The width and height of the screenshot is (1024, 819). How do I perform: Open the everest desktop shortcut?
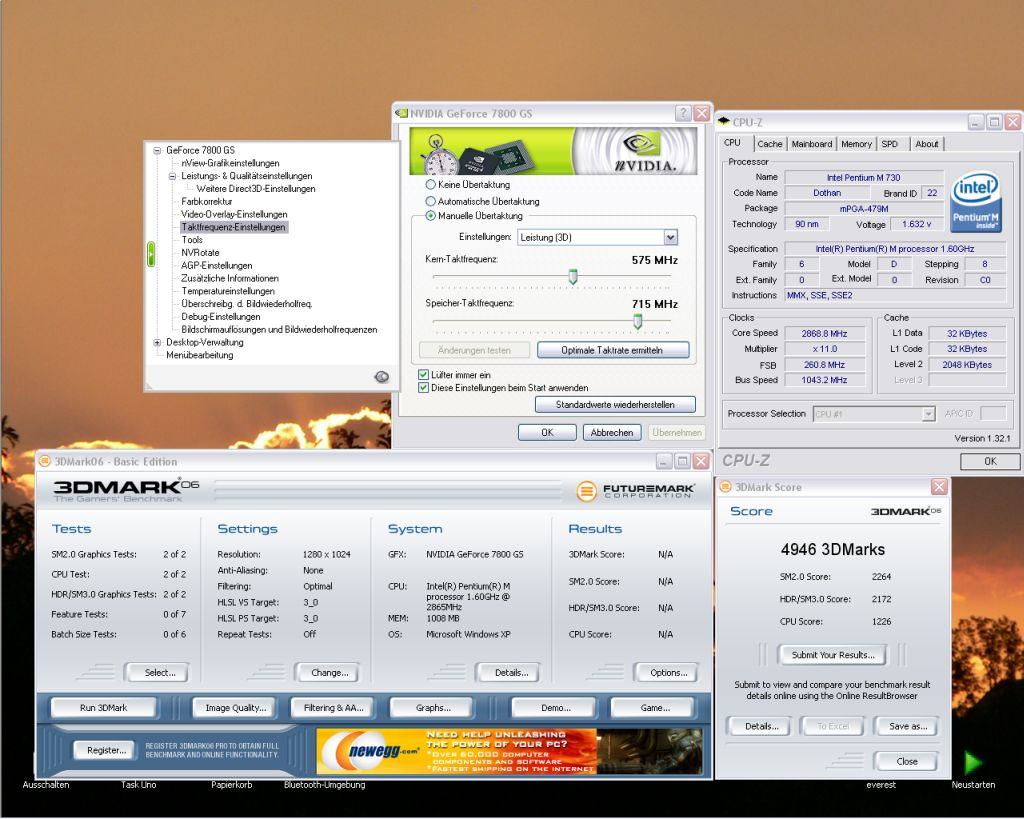pos(881,785)
